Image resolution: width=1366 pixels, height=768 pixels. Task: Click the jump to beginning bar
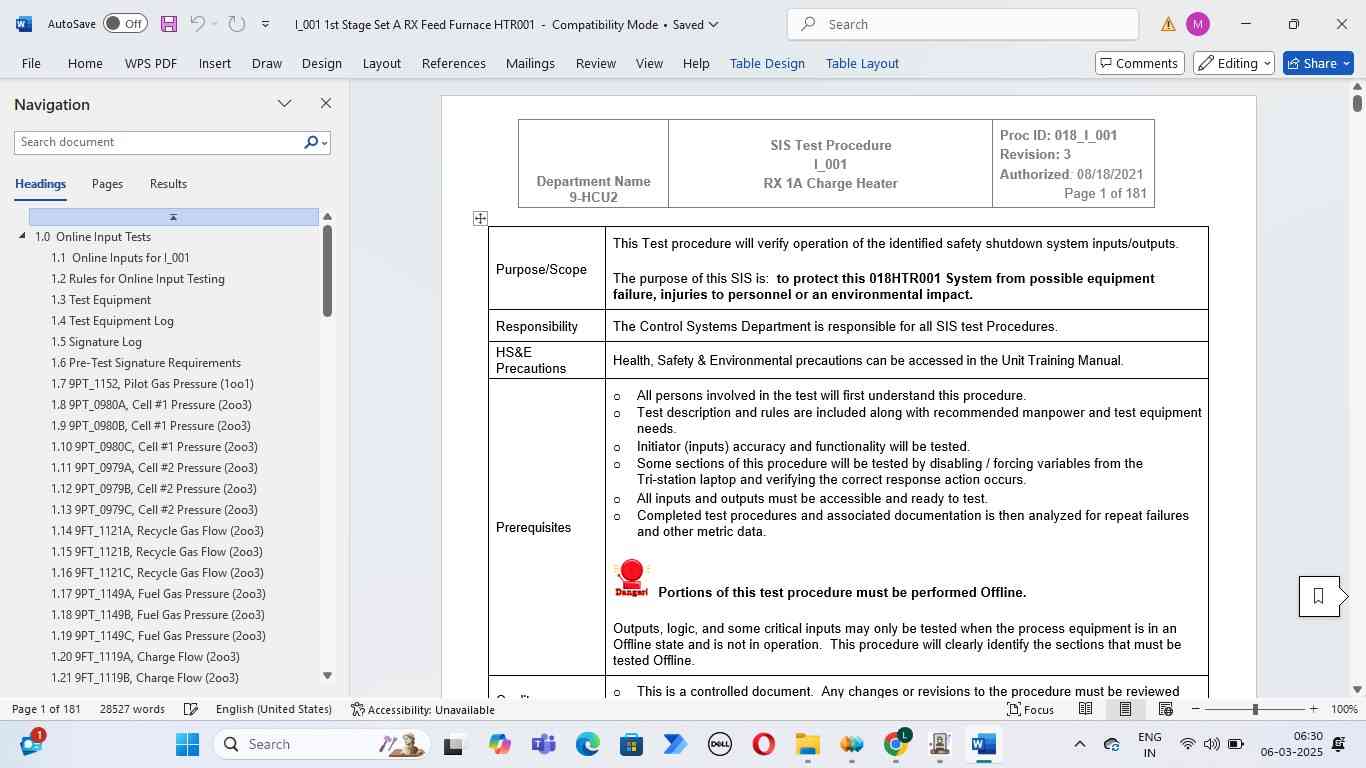pos(174,217)
